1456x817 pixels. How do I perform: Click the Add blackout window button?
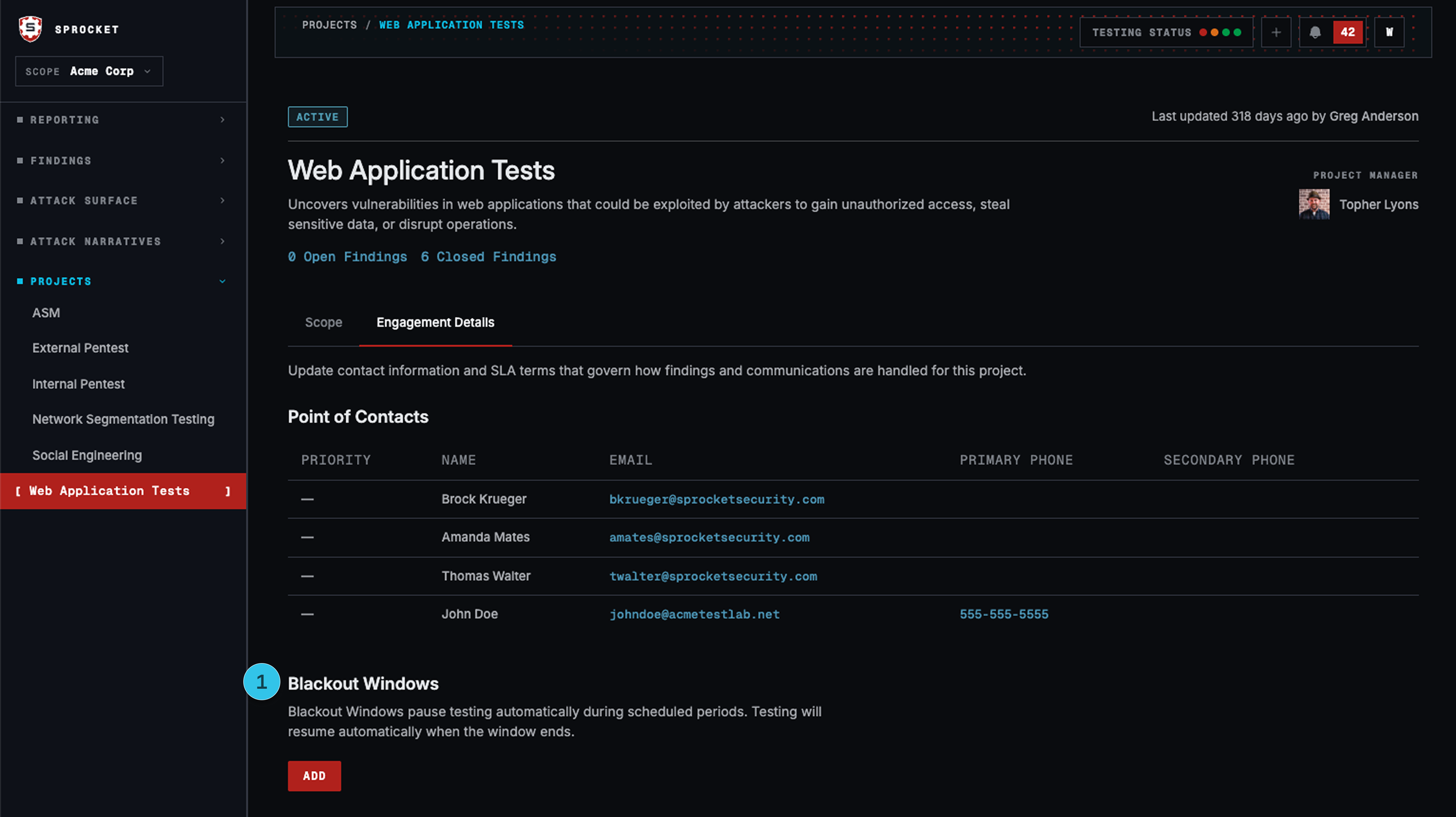(314, 776)
